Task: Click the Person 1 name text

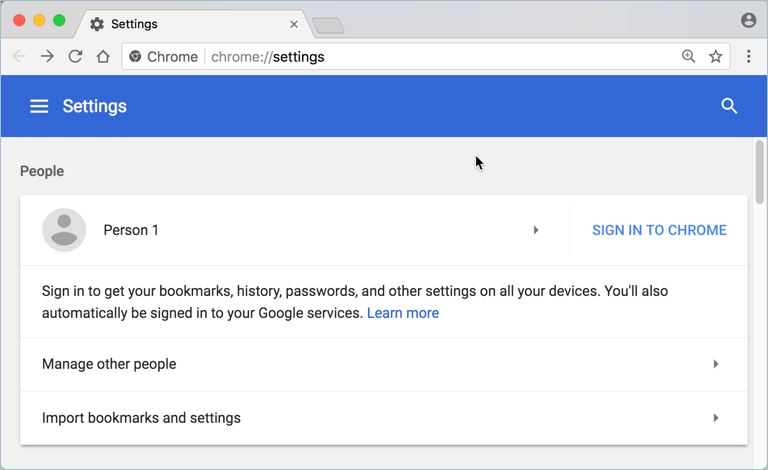Action: (x=131, y=230)
